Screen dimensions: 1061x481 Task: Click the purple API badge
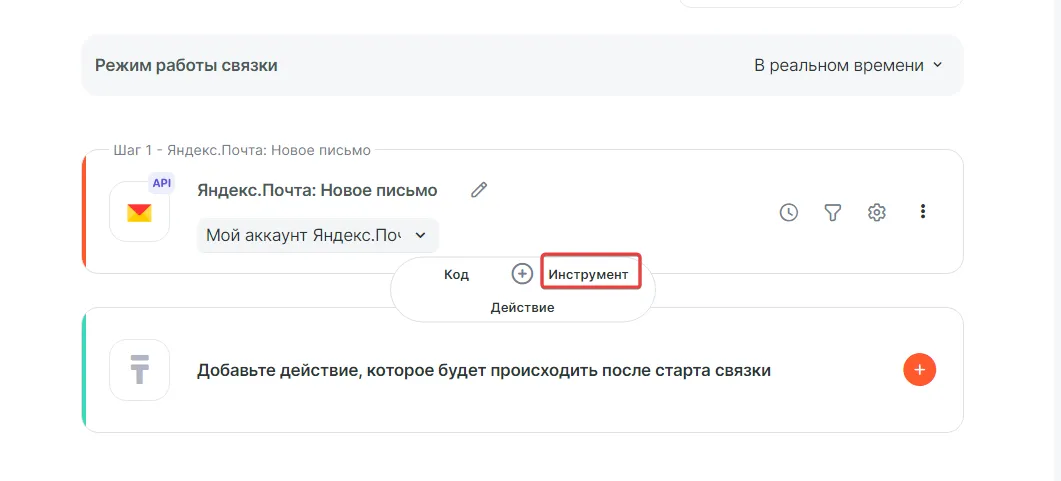(162, 183)
